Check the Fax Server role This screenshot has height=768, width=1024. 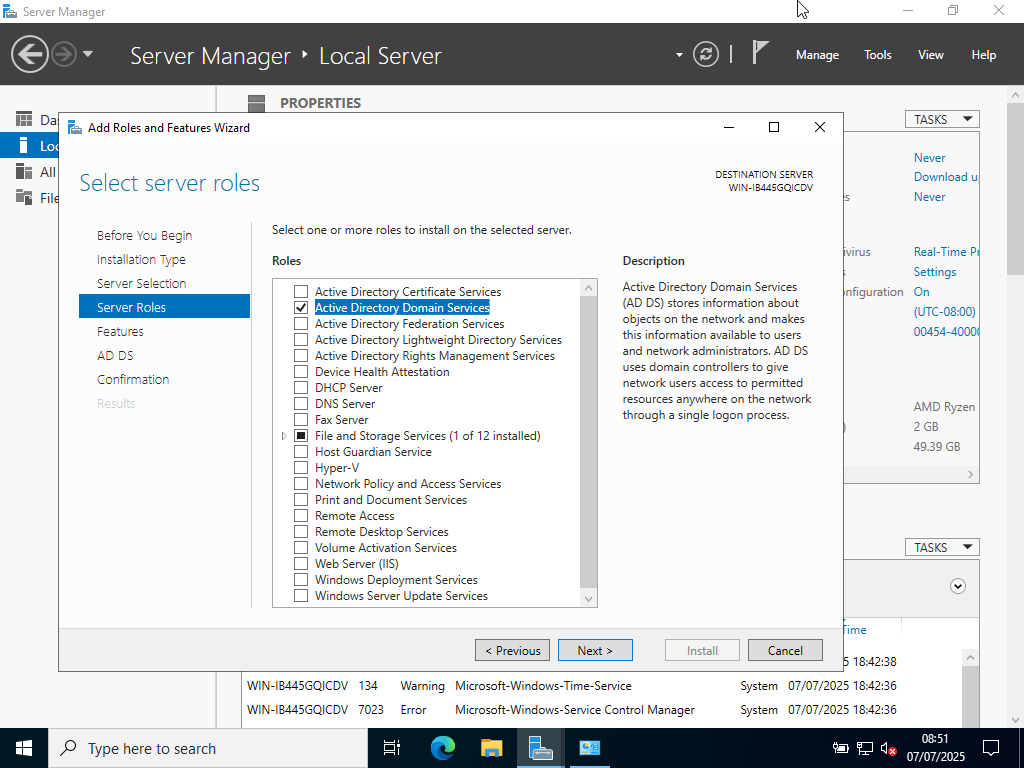tap(301, 419)
